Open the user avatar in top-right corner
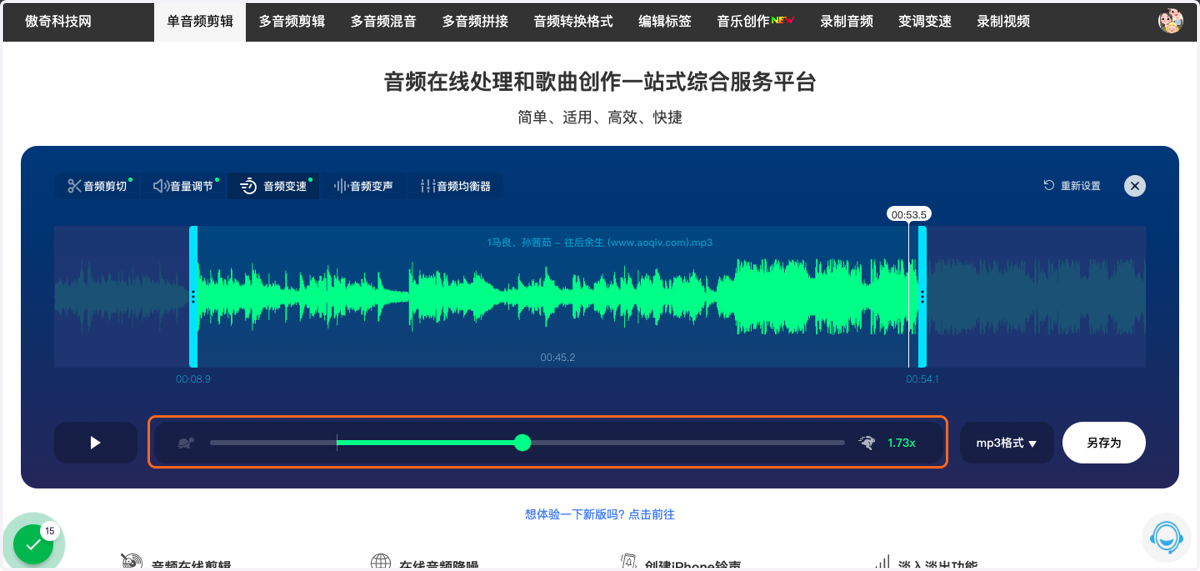This screenshot has height=571, width=1200. [x=1170, y=21]
